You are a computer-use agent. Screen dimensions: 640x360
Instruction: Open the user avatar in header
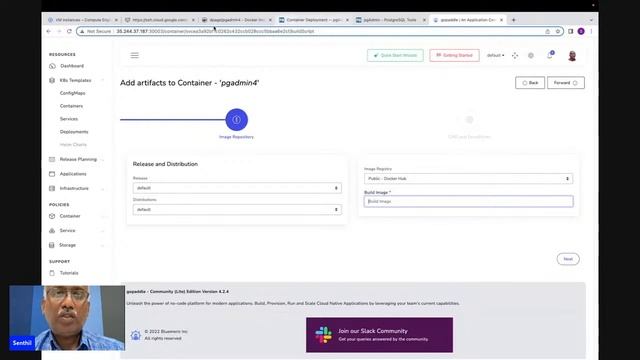click(572, 56)
